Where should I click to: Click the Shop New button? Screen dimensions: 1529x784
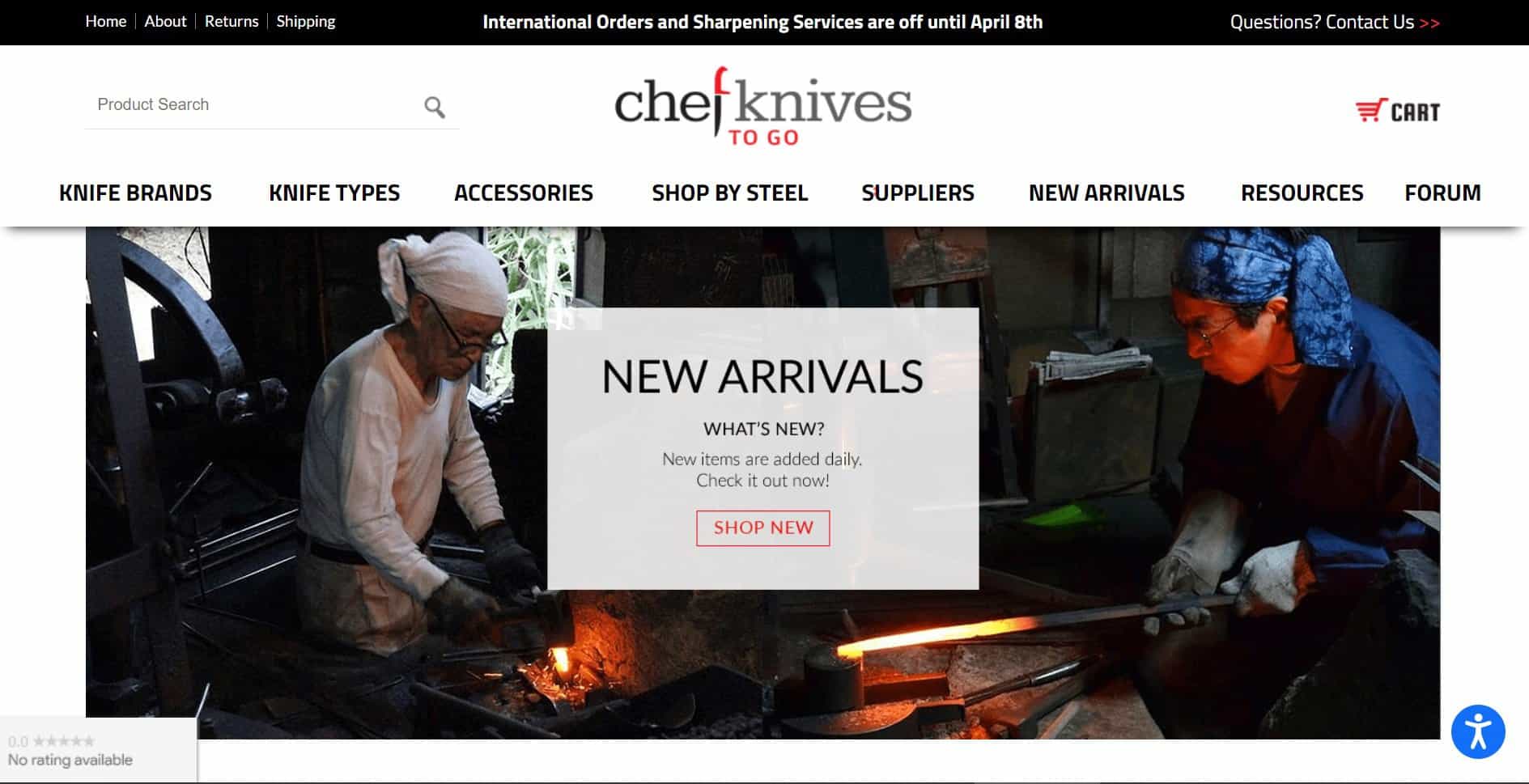tap(762, 528)
